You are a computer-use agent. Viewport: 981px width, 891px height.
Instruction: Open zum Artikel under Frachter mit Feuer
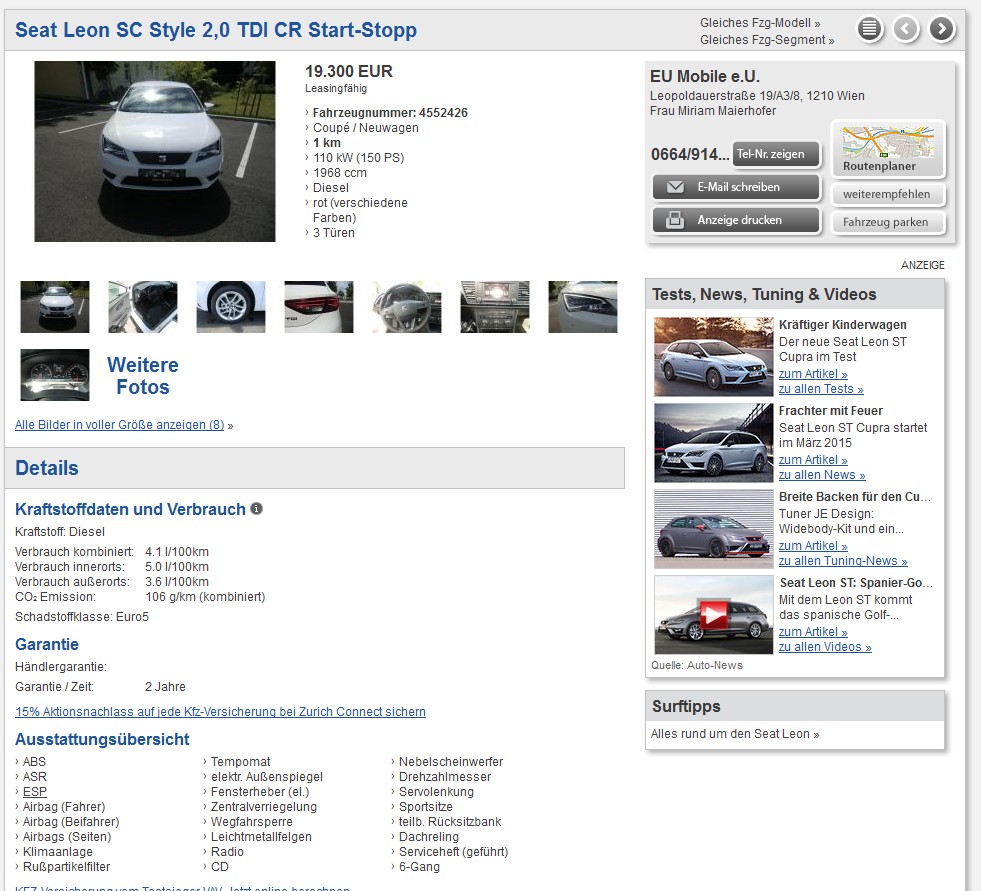(x=813, y=459)
